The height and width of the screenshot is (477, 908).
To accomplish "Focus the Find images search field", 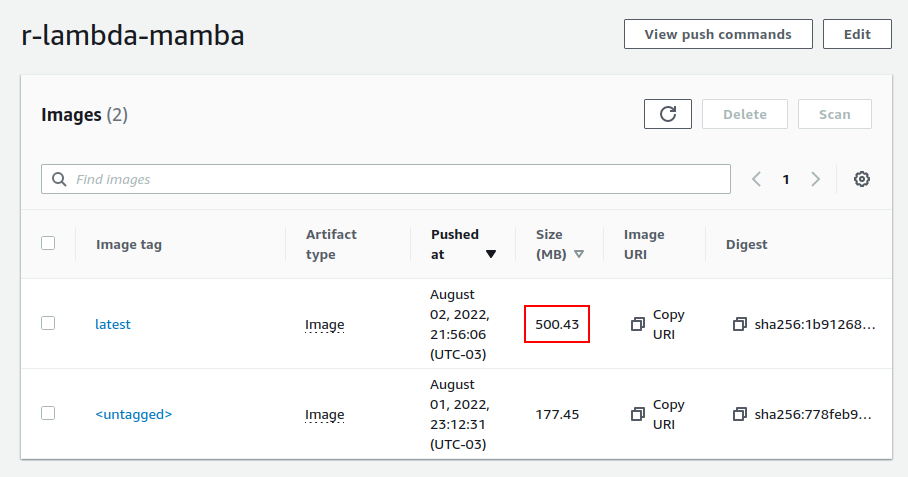I will click(x=386, y=179).
